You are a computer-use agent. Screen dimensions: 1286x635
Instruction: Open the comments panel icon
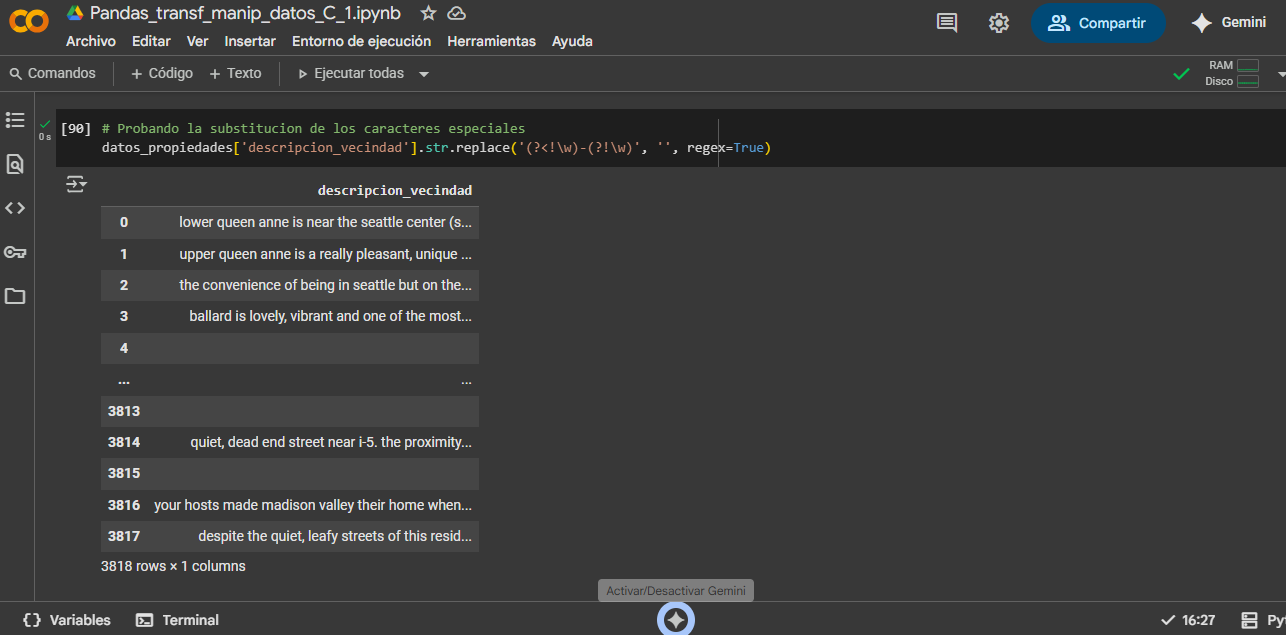click(x=947, y=22)
